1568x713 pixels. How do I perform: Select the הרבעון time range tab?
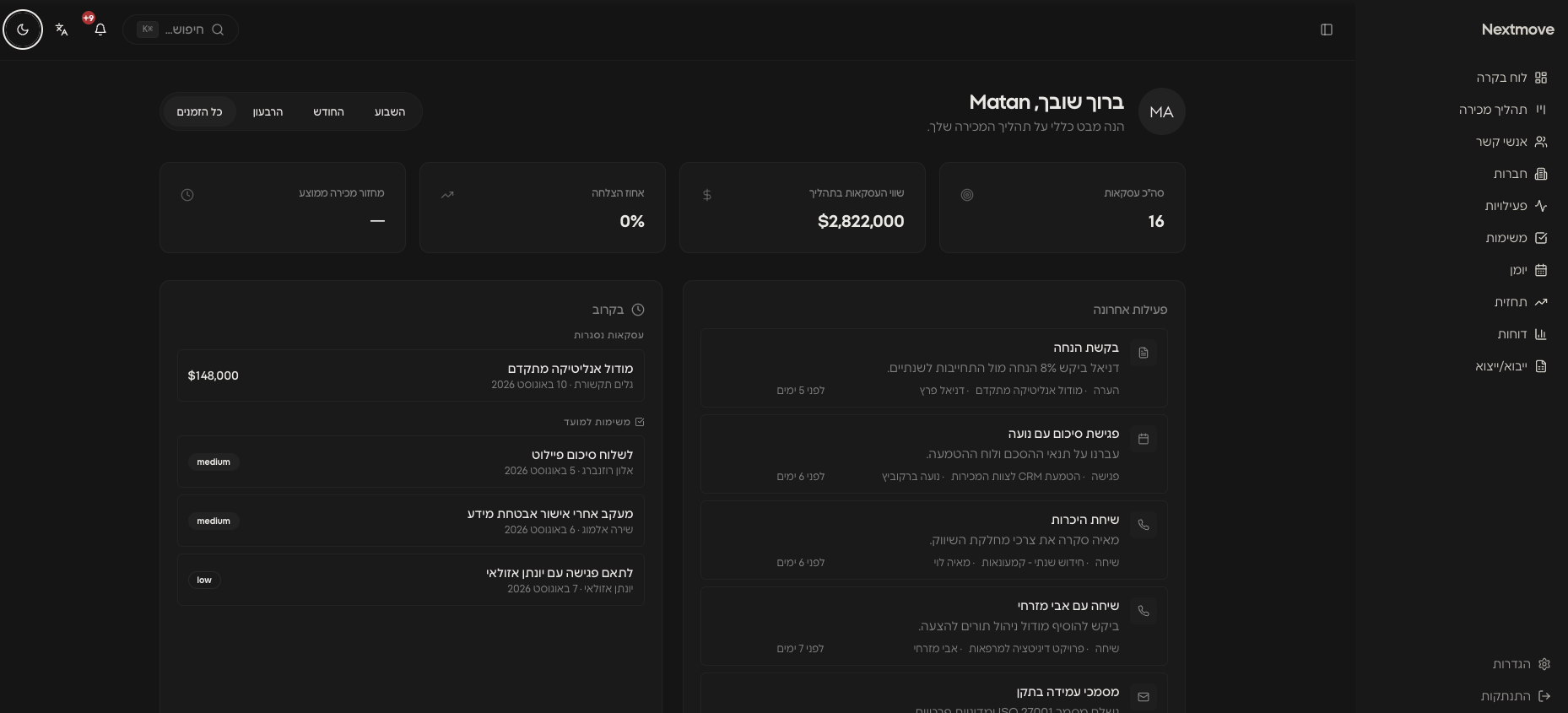click(268, 112)
